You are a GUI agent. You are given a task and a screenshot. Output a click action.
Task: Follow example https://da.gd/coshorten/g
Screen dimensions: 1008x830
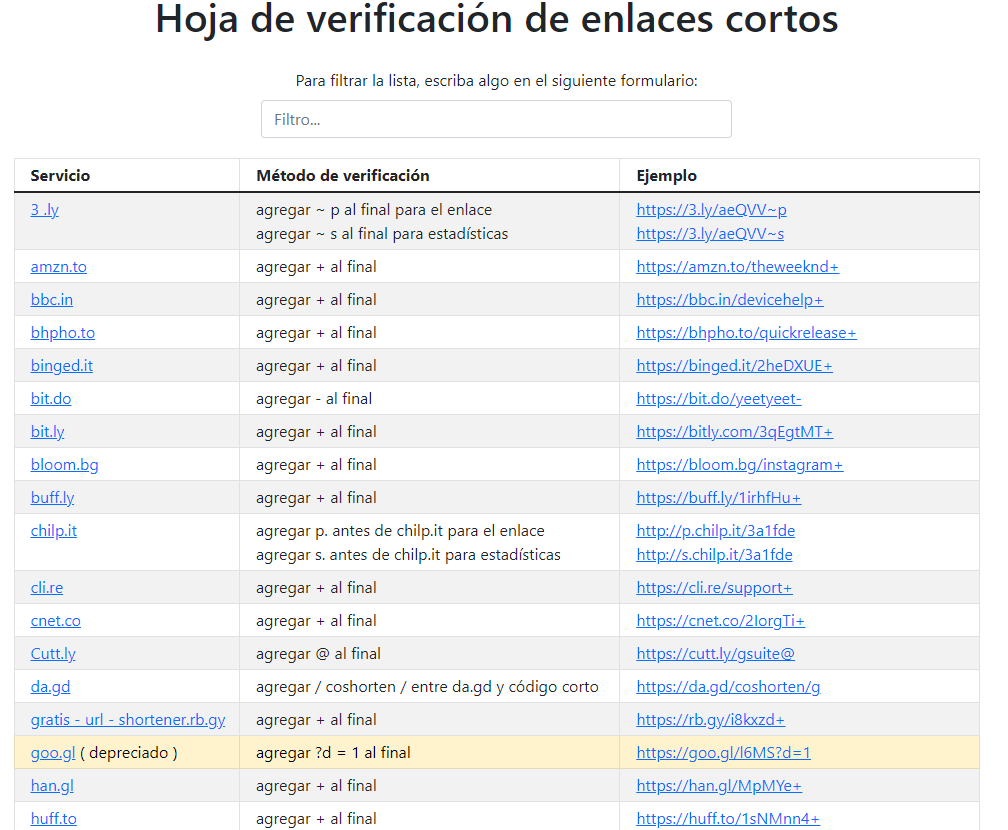point(728,687)
